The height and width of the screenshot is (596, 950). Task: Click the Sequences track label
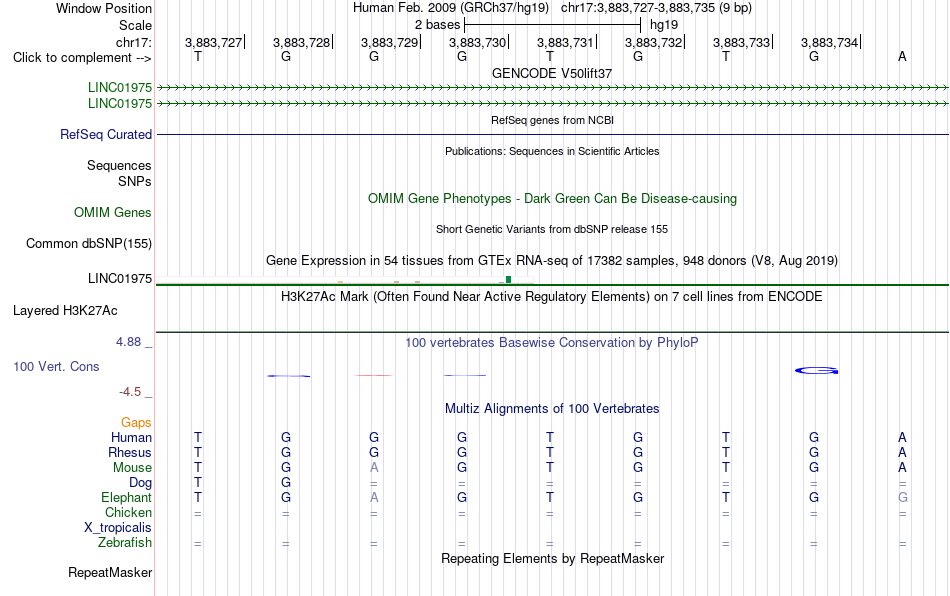tap(119, 165)
